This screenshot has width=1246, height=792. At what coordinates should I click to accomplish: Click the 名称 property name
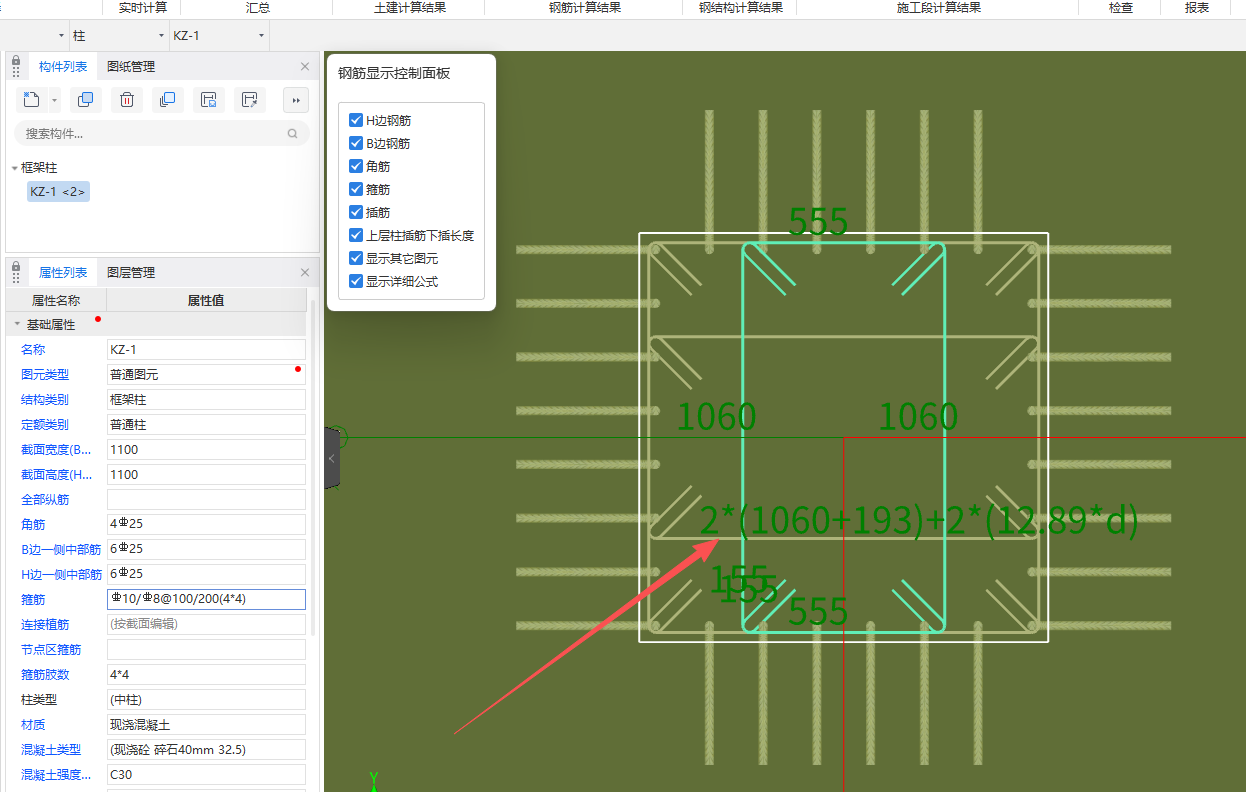point(33,349)
